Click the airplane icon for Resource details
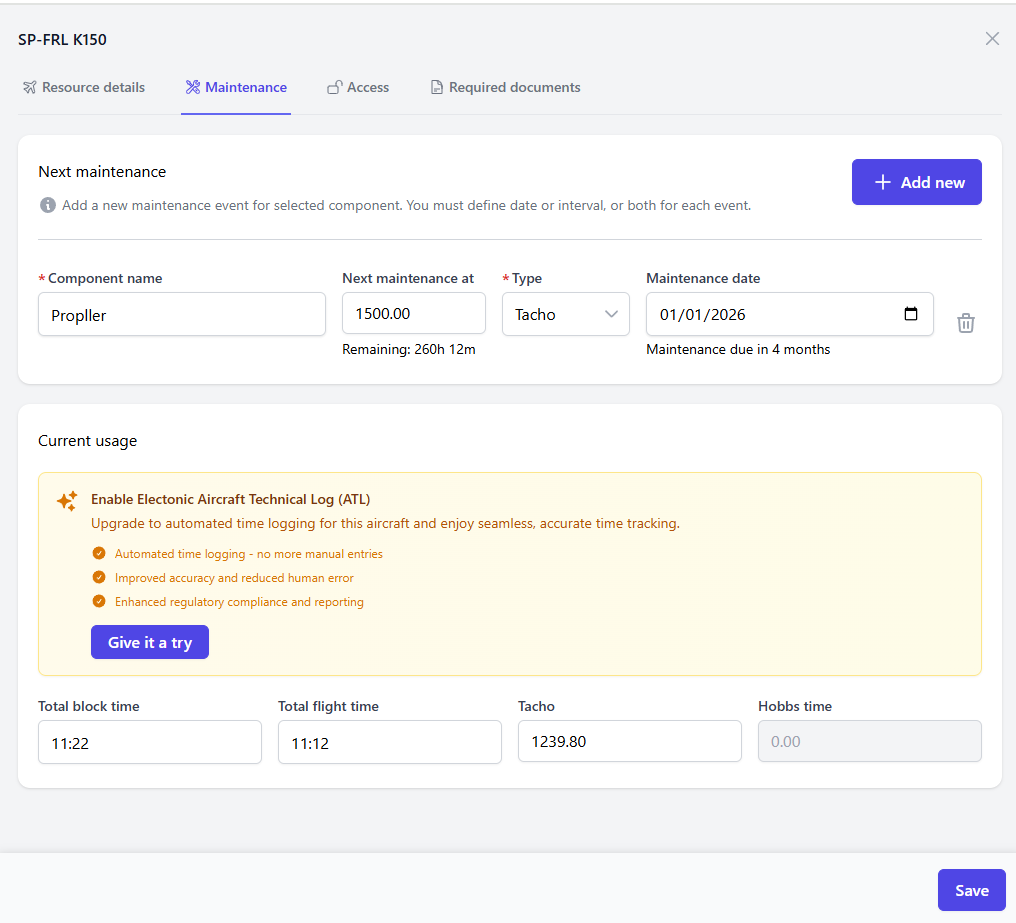Image resolution: width=1016 pixels, height=923 pixels. tap(29, 88)
